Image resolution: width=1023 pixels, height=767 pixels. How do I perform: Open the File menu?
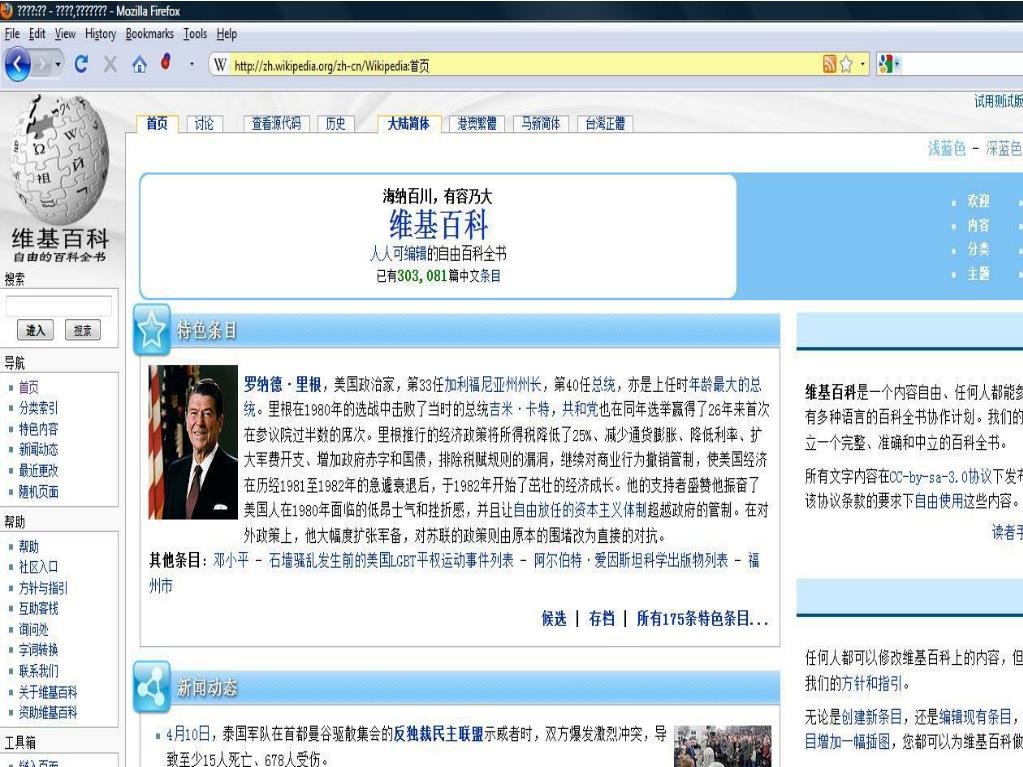tap(12, 33)
